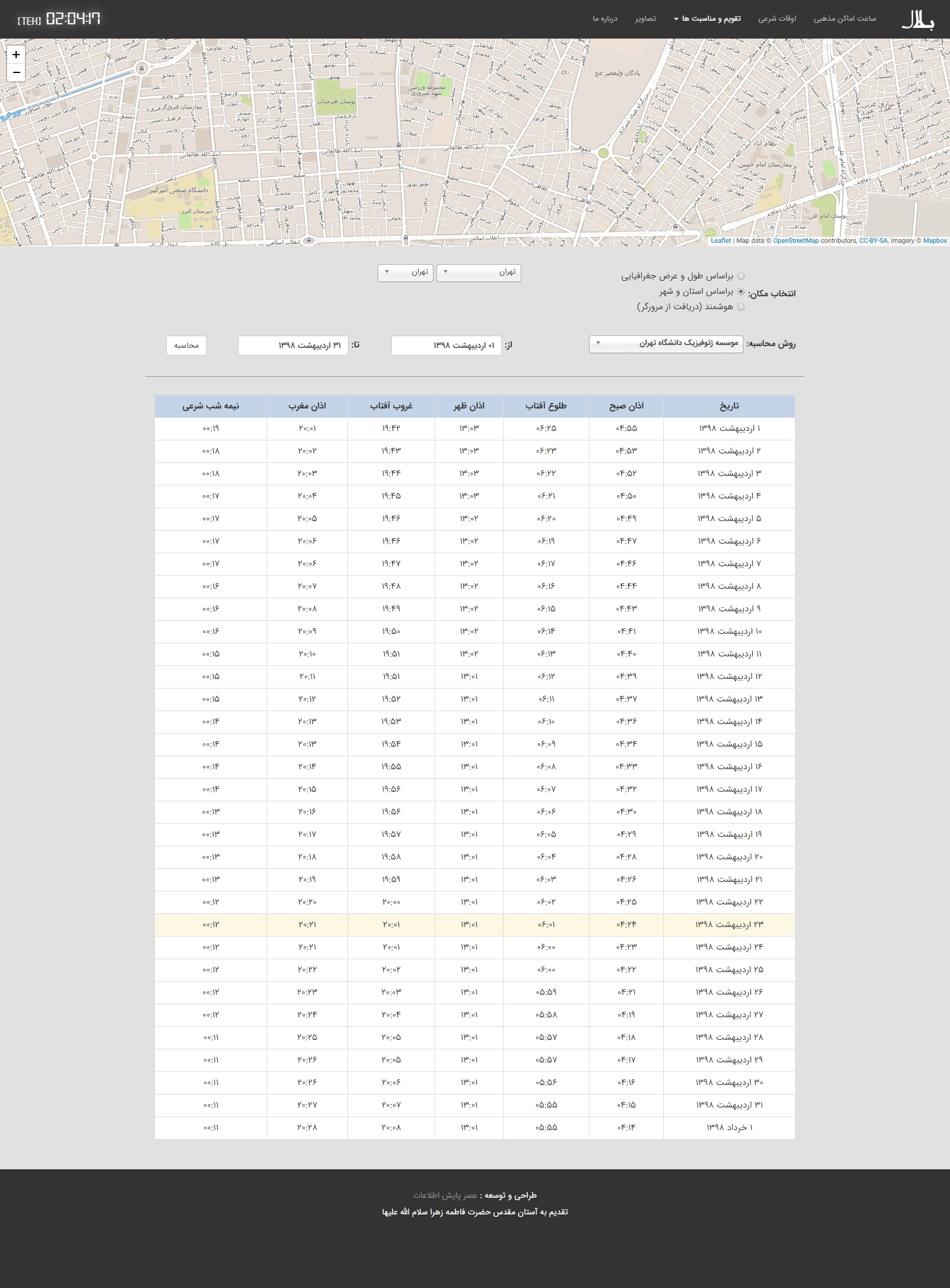Click the date cell ۱۵ اردیبهشت ۱۳۹۸
The width and height of the screenshot is (950, 1288).
pos(729,744)
